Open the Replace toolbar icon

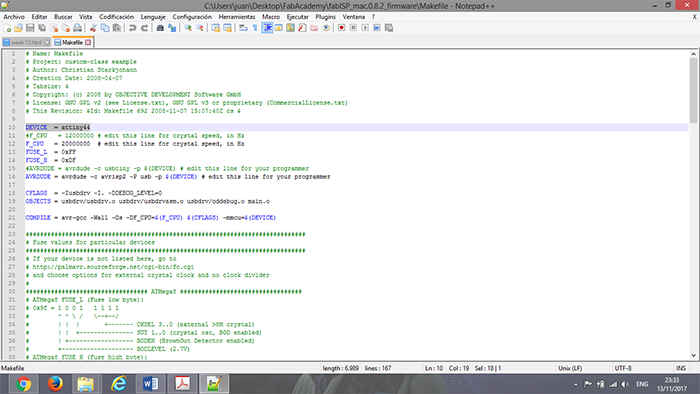pos(172,28)
